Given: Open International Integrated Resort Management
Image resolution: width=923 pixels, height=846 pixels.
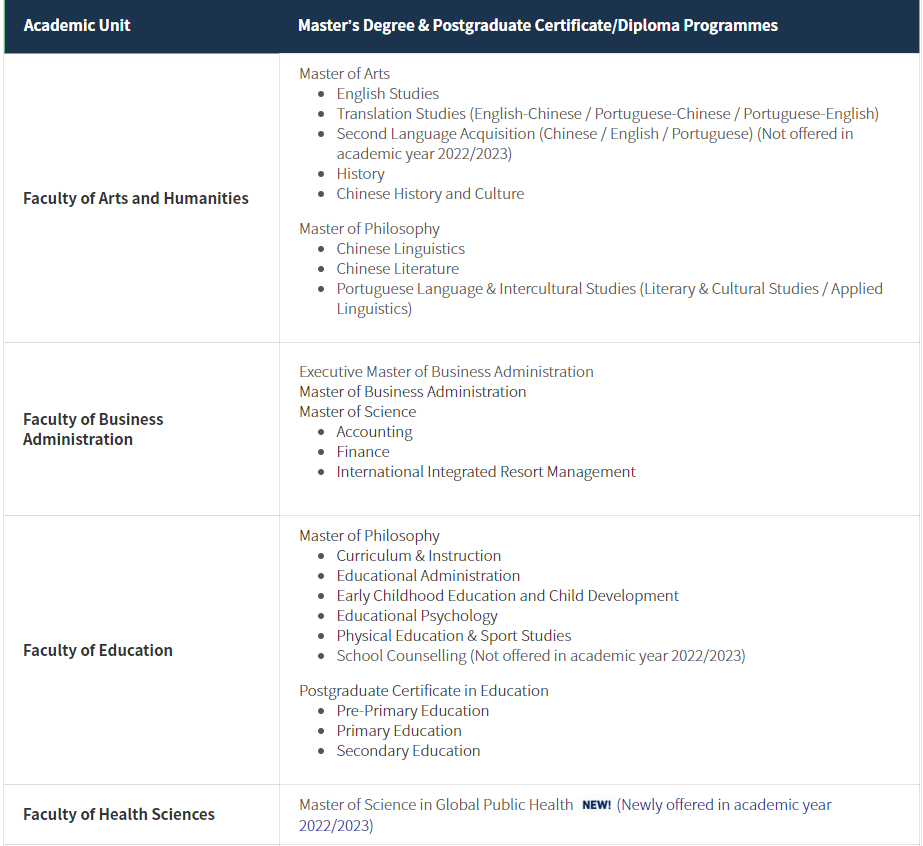Looking at the screenshot, I should click(x=486, y=471).
